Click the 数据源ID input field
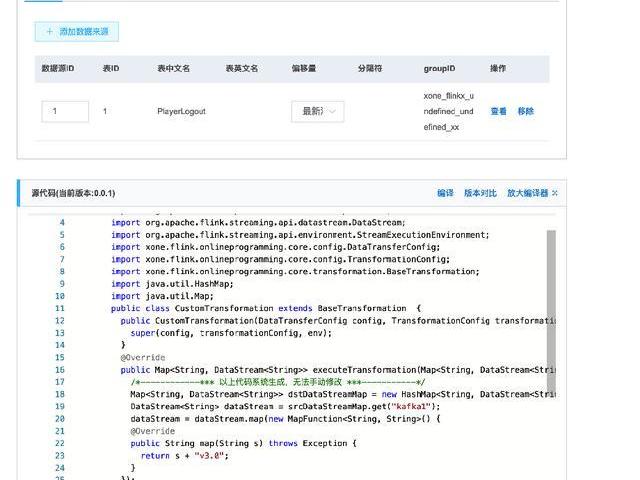 click(x=65, y=112)
